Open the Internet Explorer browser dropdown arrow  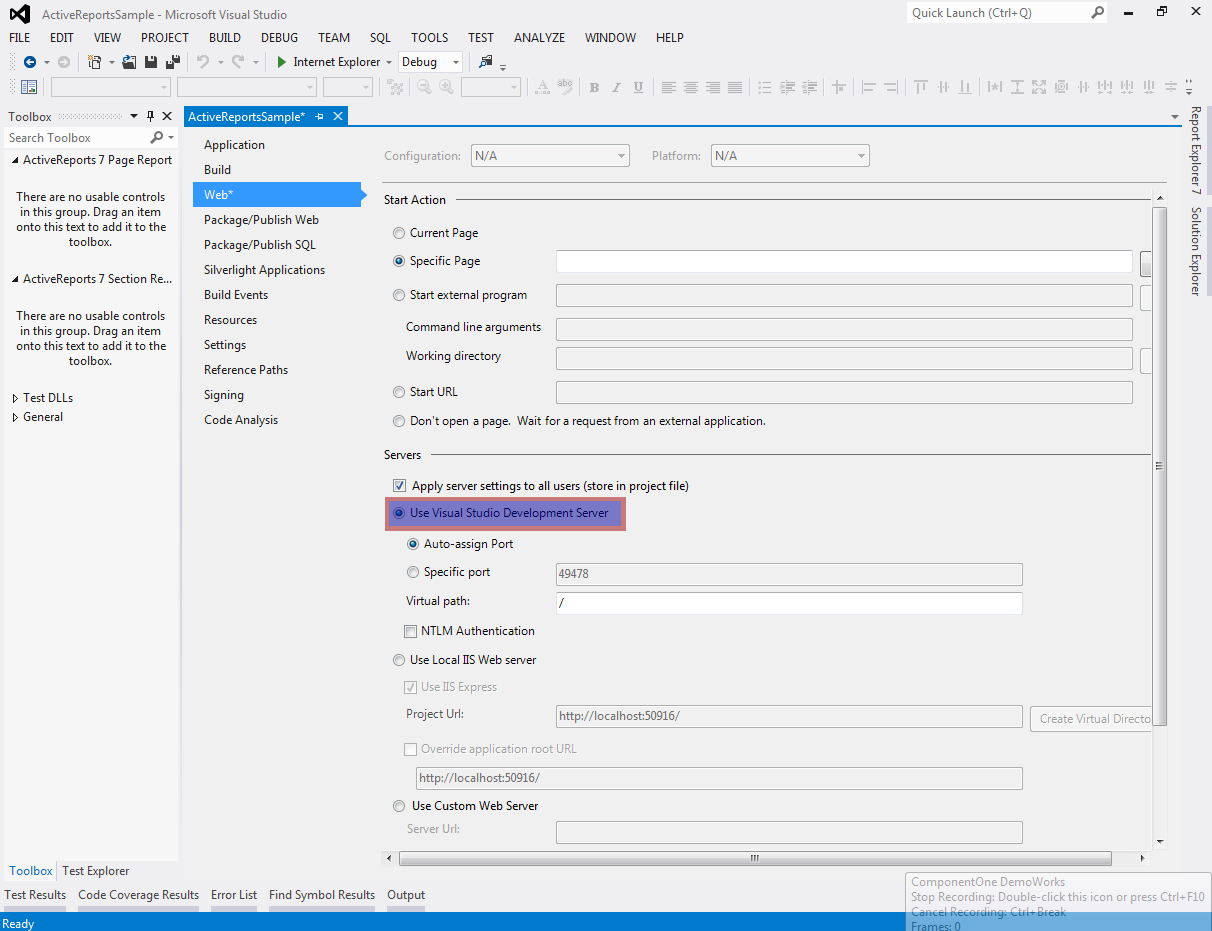coord(388,62)
